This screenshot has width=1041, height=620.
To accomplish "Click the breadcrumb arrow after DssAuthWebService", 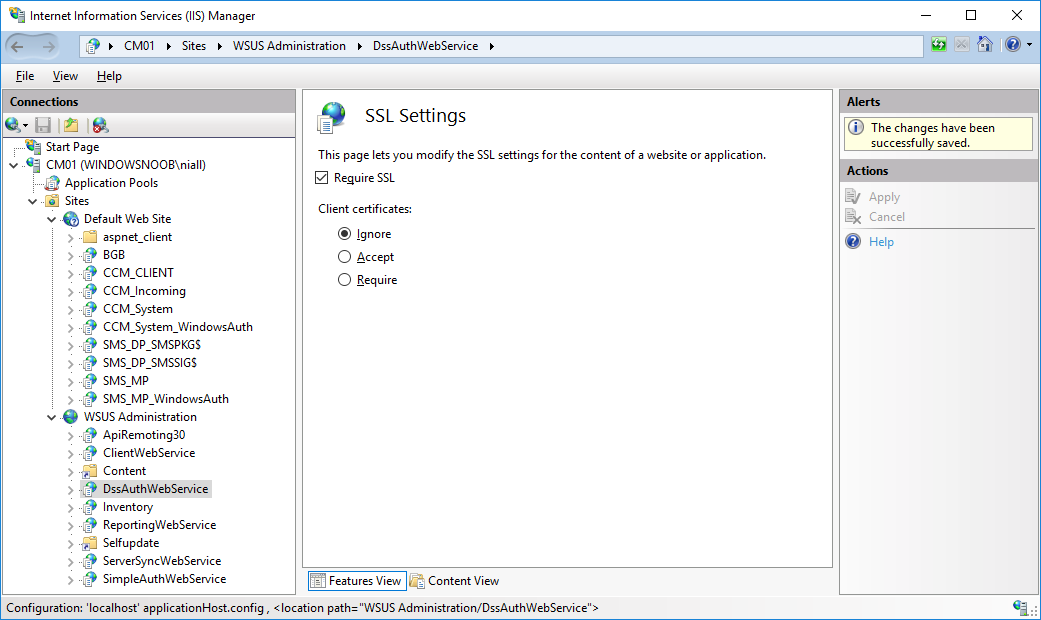I will [491, 46].
